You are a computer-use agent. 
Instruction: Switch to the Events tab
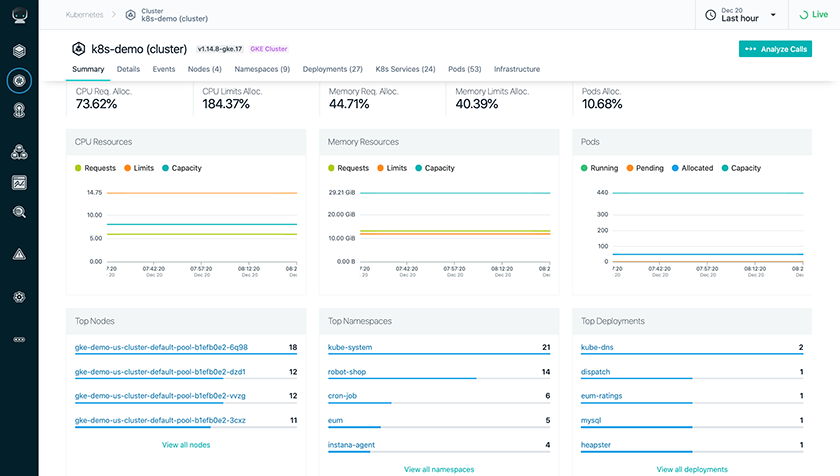coord(163,69)
